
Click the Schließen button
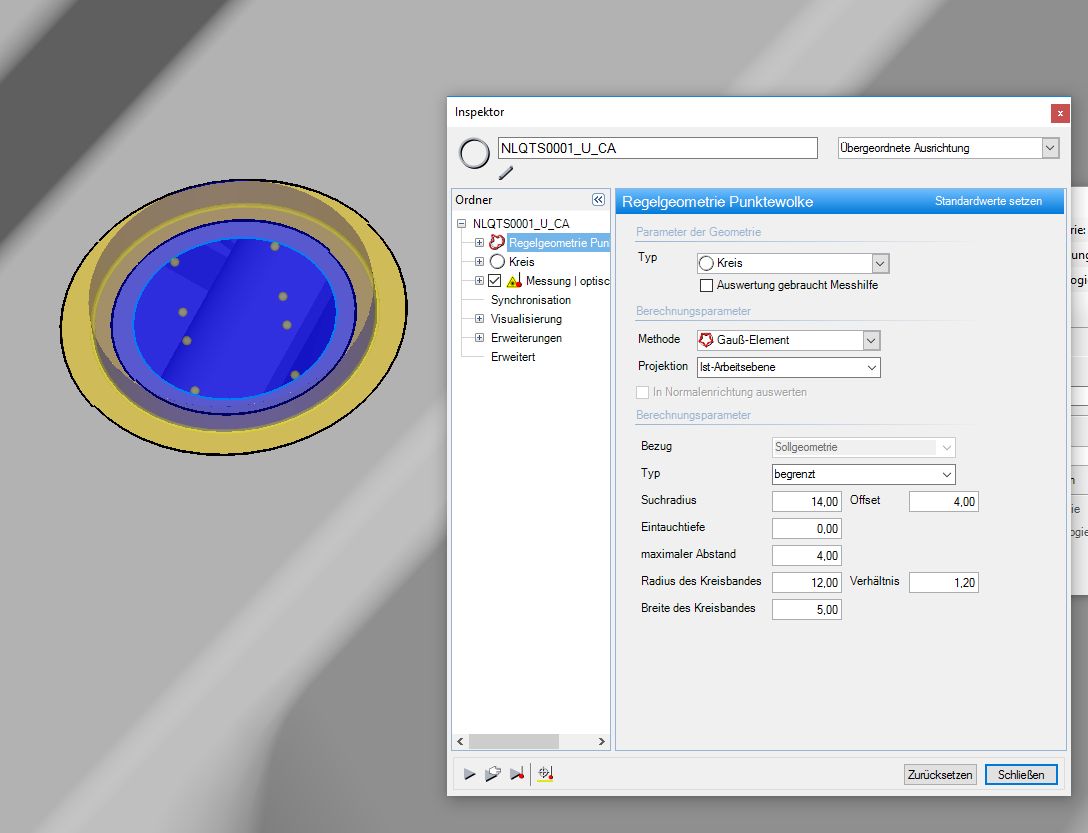(x=1021, y=775)
